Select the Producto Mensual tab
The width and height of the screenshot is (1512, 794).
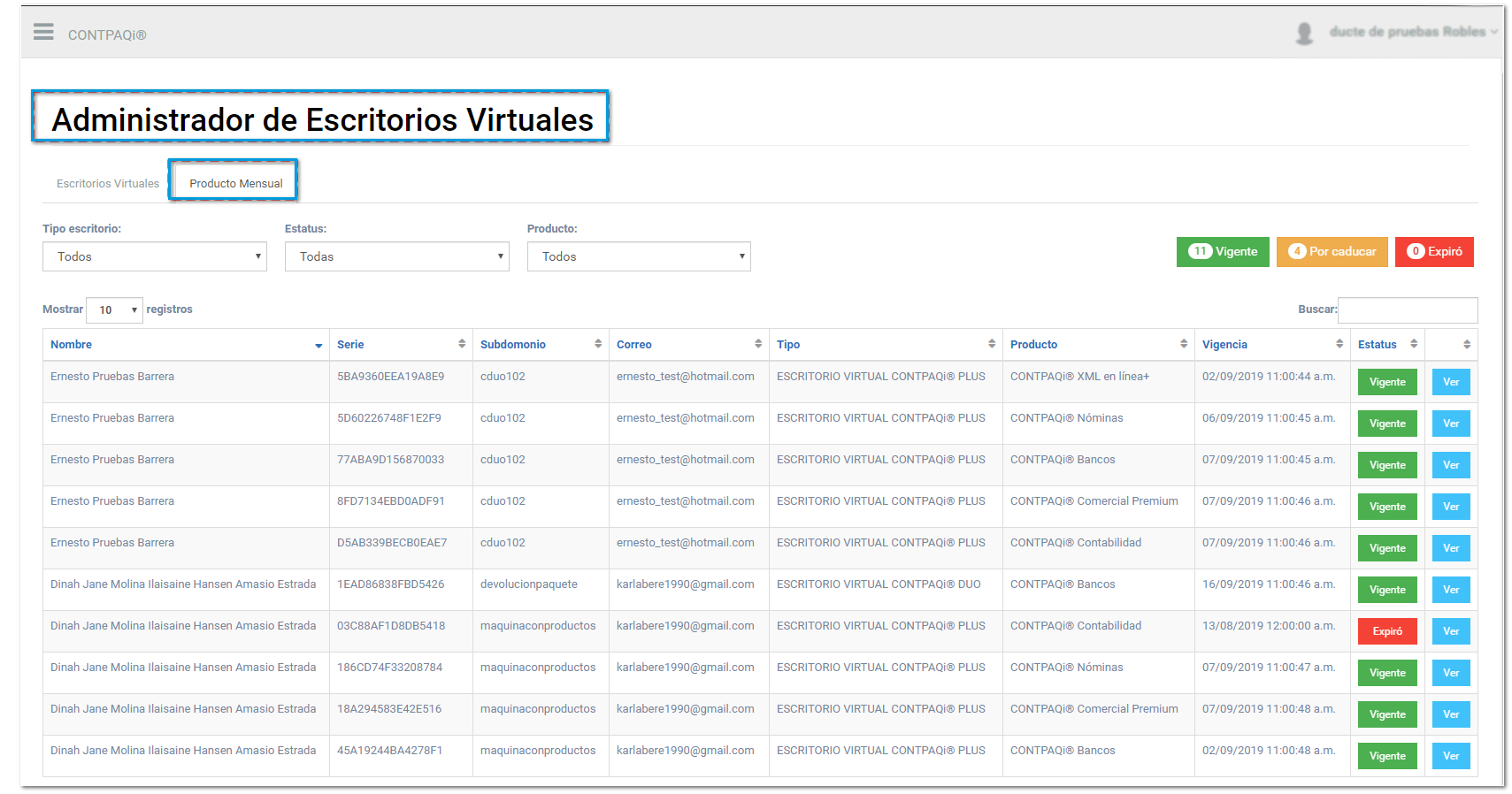coord(235,184)
